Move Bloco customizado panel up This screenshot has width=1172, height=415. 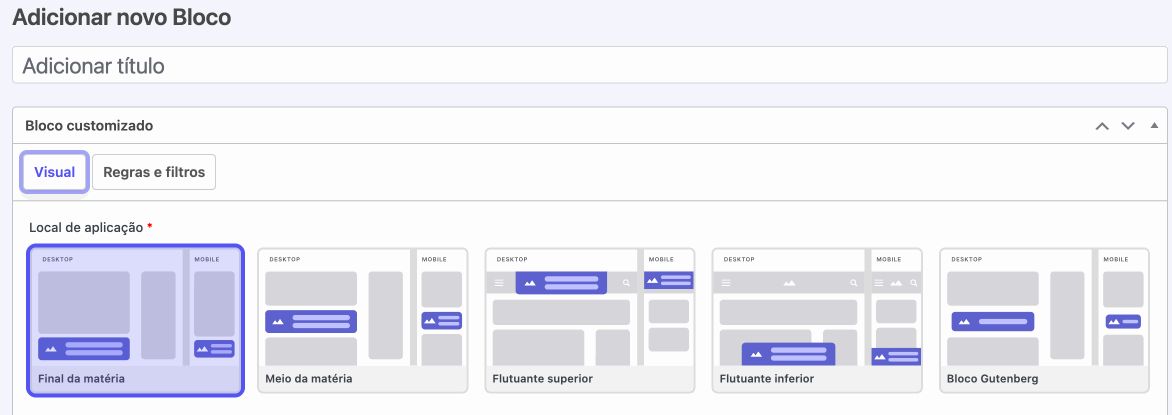[x=1102, y=126]
